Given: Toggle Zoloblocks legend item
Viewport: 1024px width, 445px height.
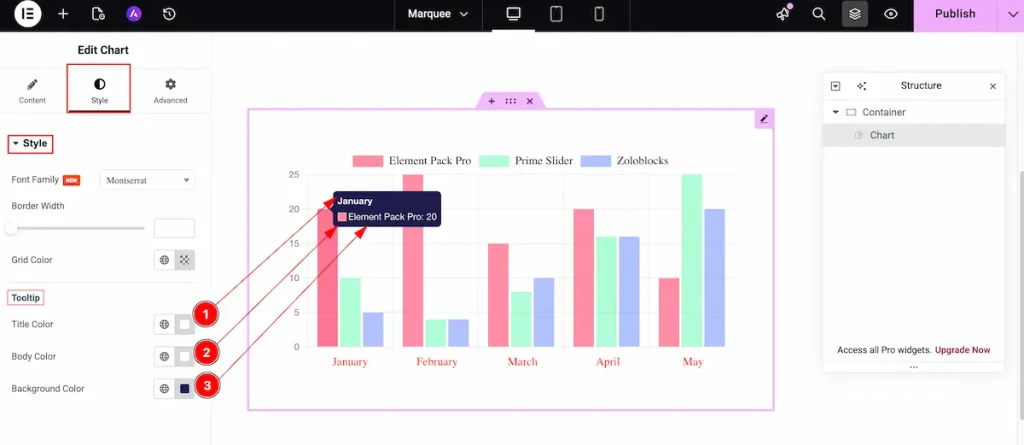Looking at the screenshot, I should coord(624,161).
